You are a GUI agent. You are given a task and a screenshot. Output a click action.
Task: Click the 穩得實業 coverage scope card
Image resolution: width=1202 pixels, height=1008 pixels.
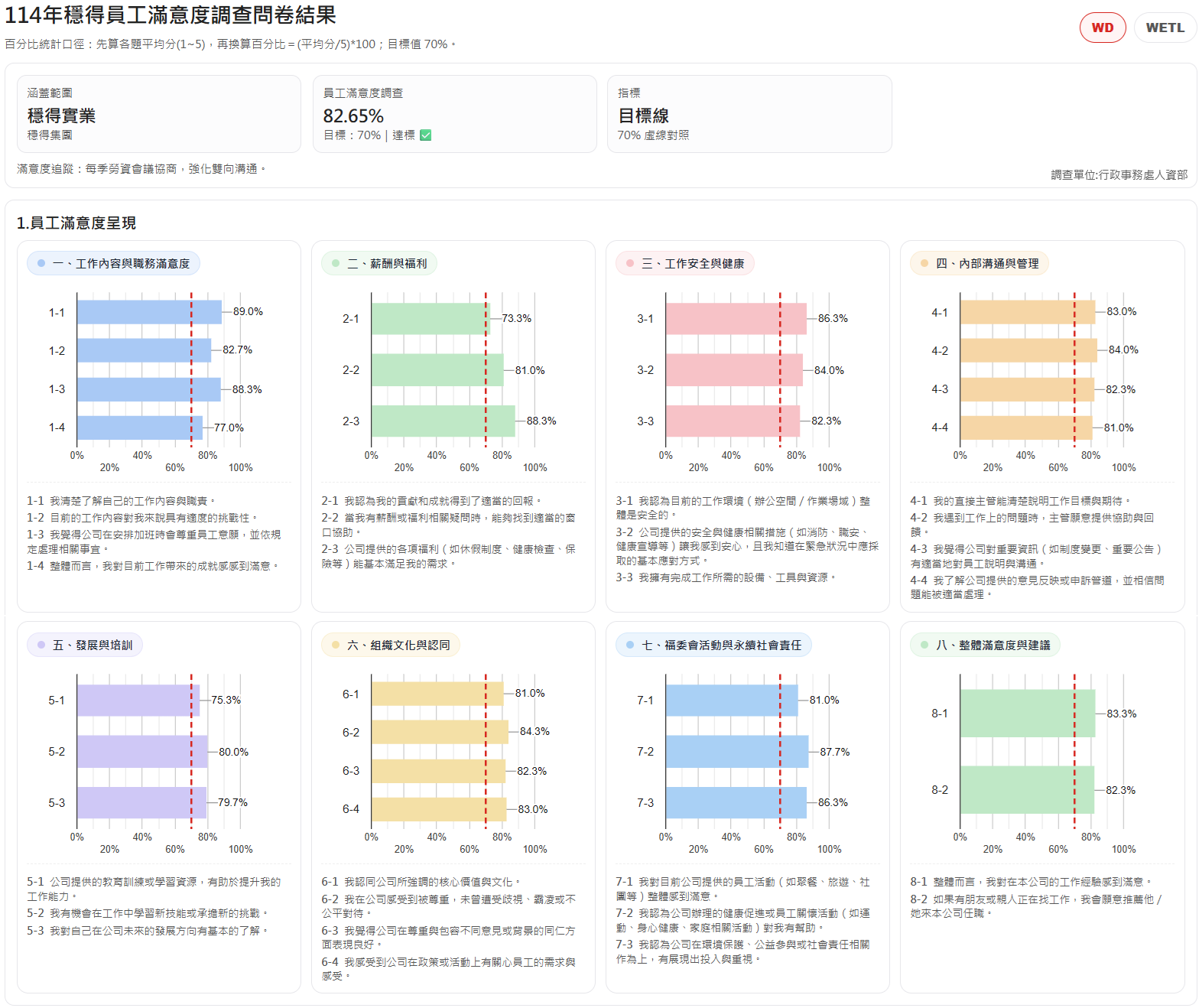point(158,114)
